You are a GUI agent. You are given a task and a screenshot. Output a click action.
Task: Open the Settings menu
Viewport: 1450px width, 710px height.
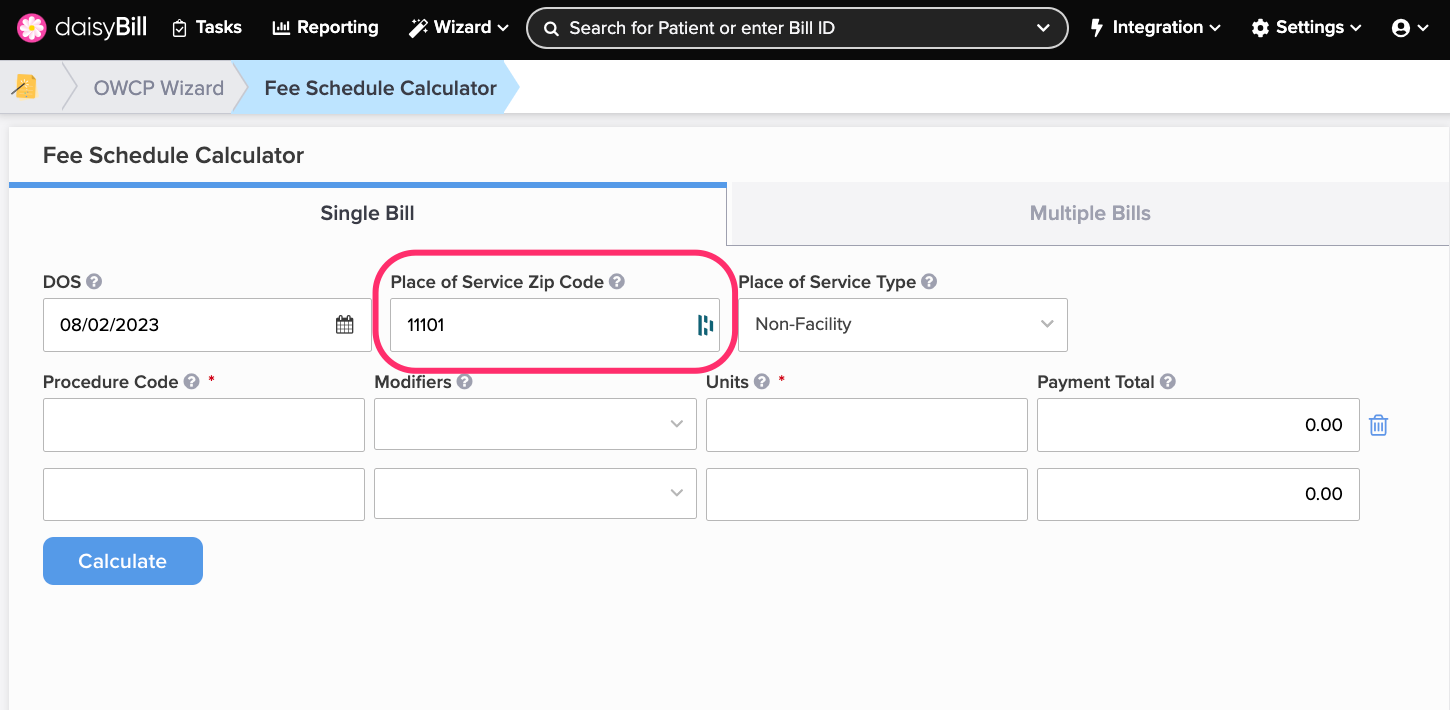click(x=1306, y=28)
